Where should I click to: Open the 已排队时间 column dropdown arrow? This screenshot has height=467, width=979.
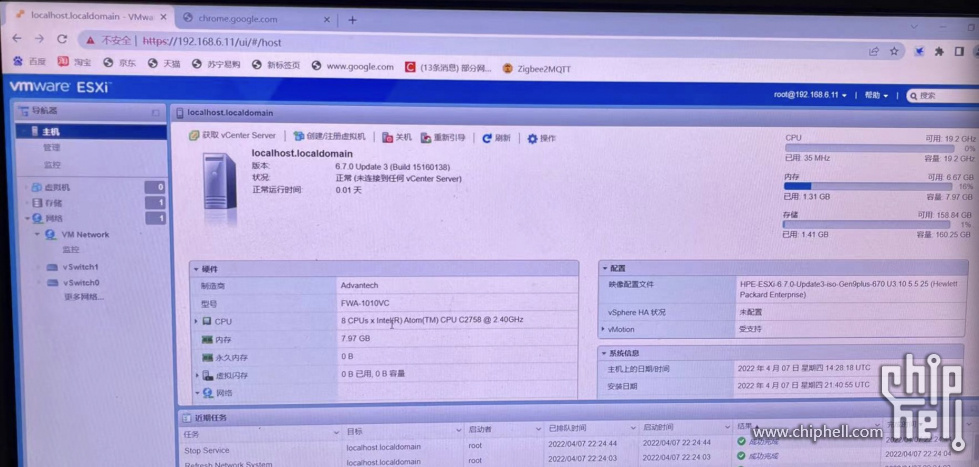click(x=633, y=429)
